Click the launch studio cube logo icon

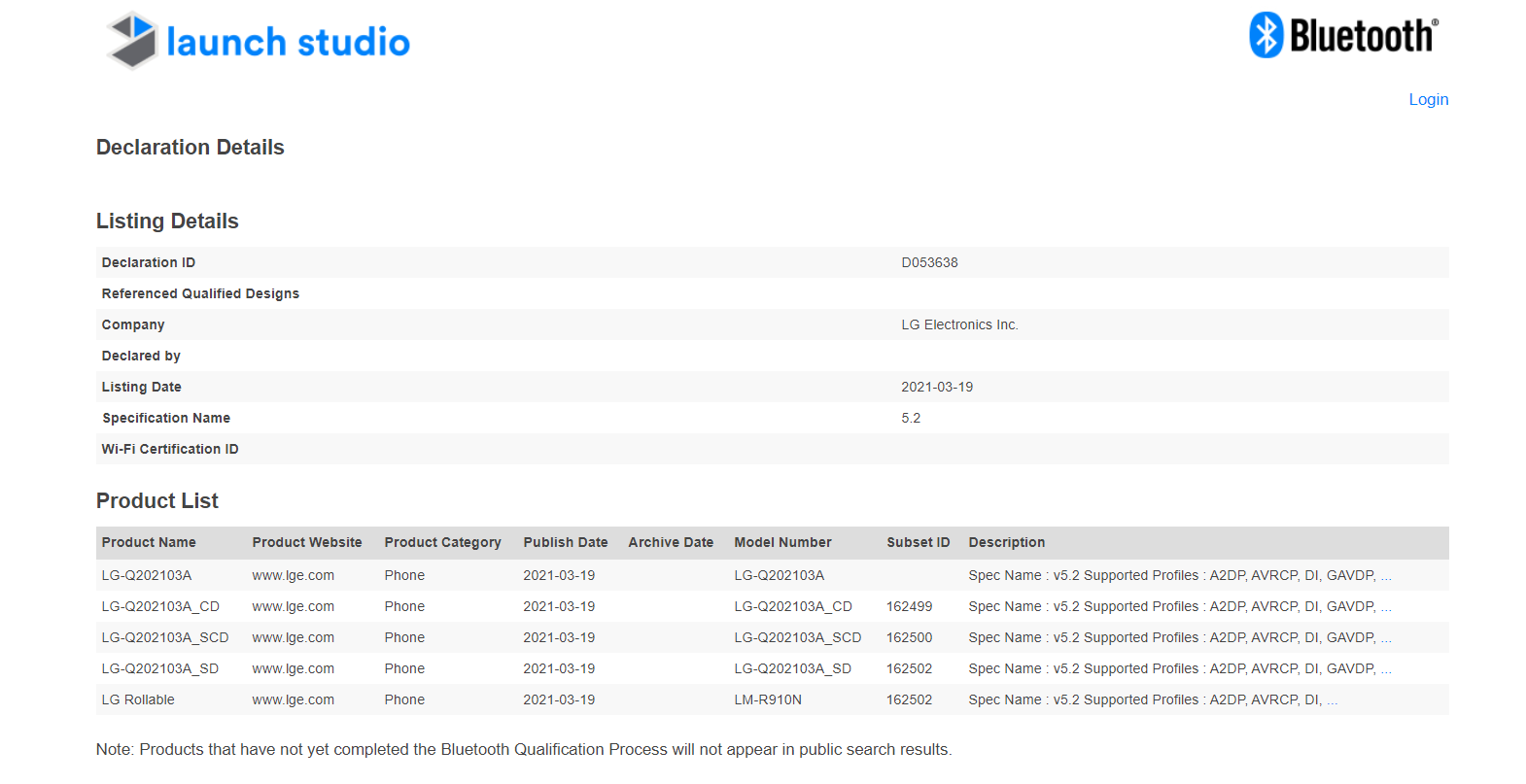tap(132, 41)
